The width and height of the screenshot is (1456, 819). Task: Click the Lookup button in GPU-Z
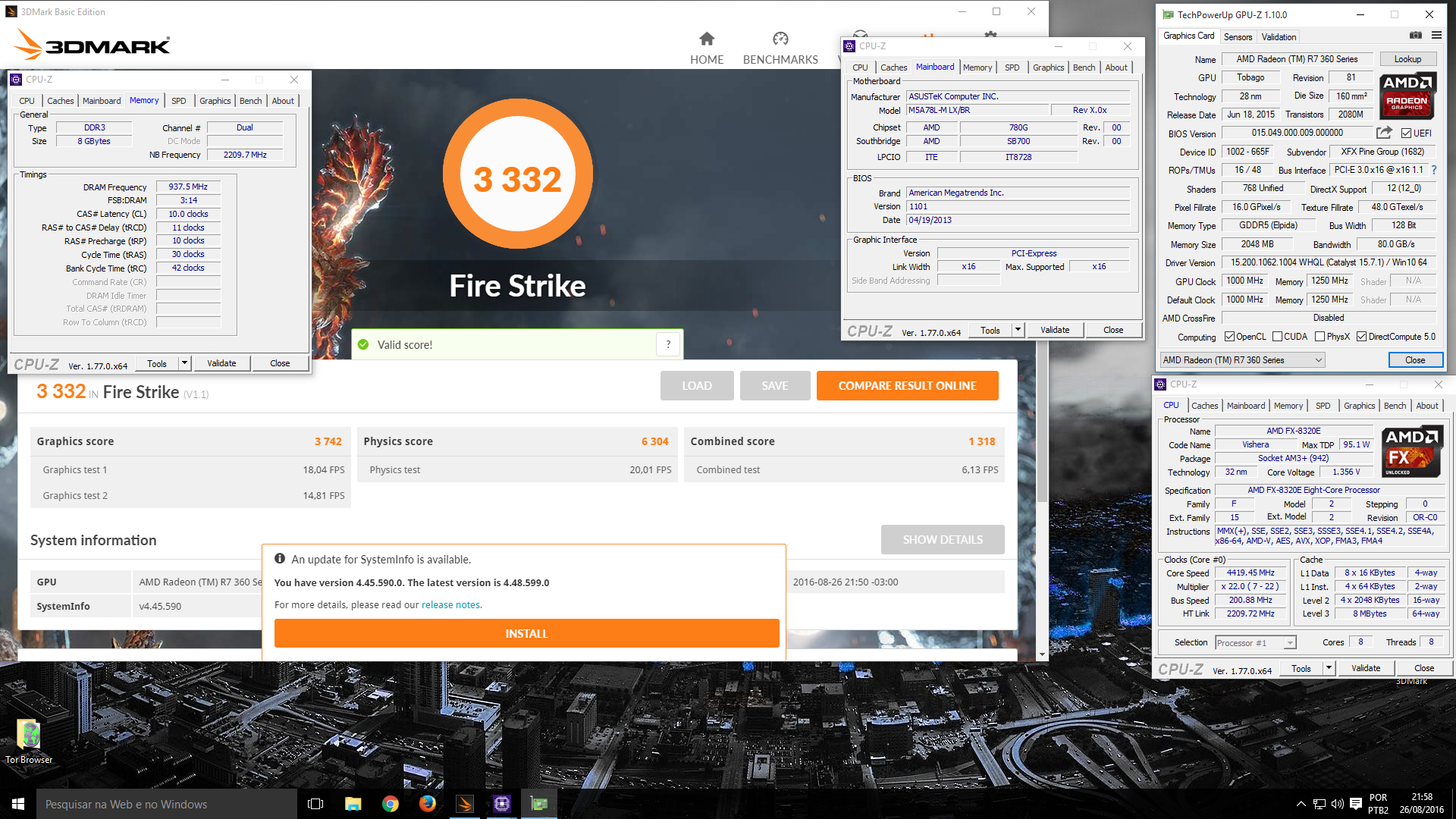pos(1407,59)
